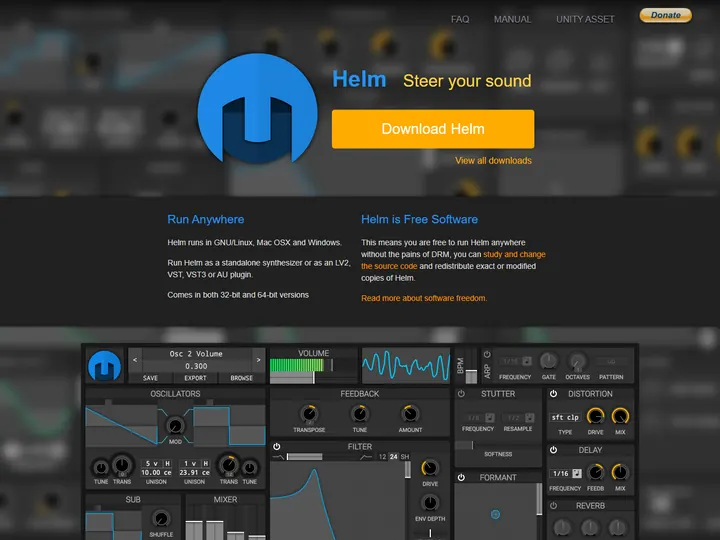Click the blue formant XY pad handle

pyautogui.click(x=495, y=514)
